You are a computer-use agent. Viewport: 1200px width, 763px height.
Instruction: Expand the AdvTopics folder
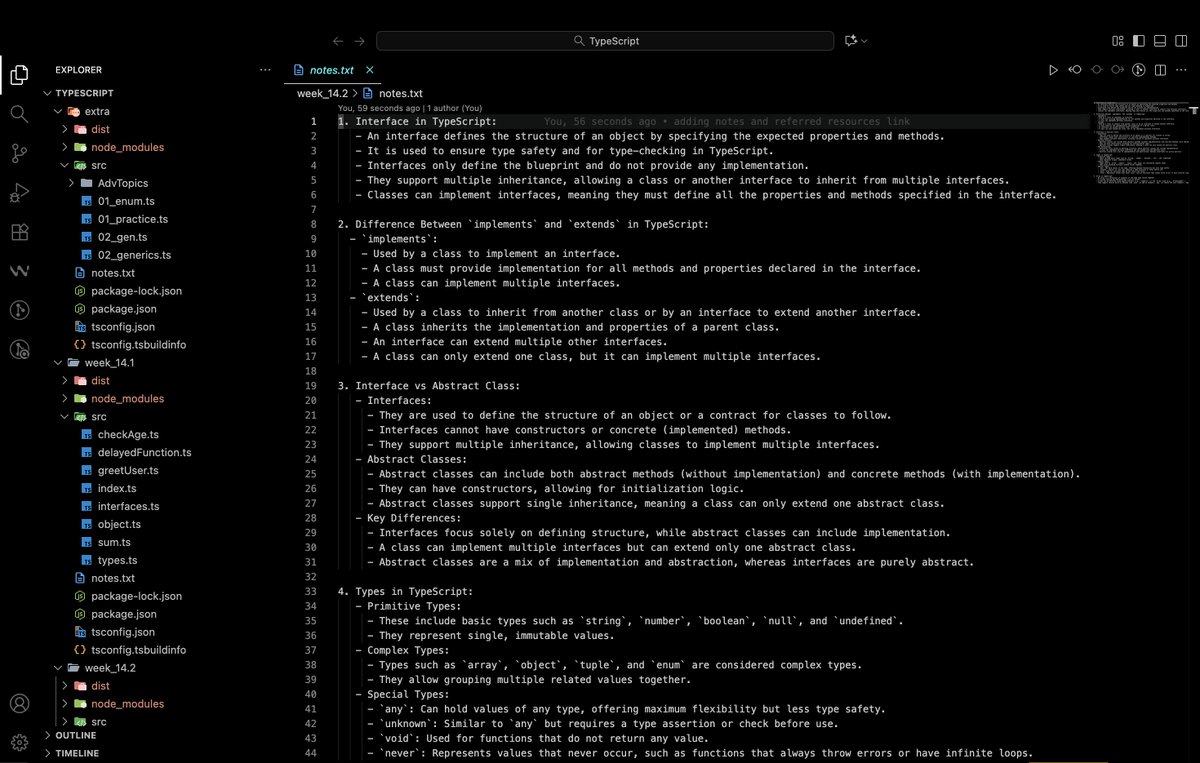(x=72, y=183)
